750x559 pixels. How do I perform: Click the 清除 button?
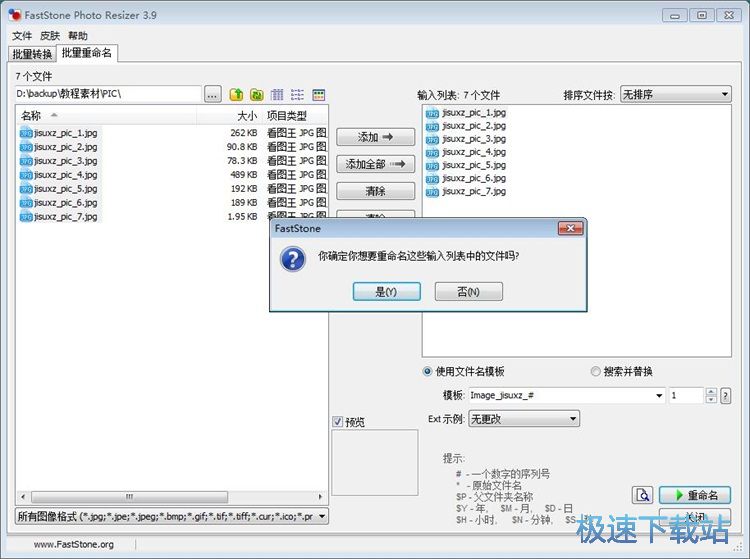coord(375,191)
